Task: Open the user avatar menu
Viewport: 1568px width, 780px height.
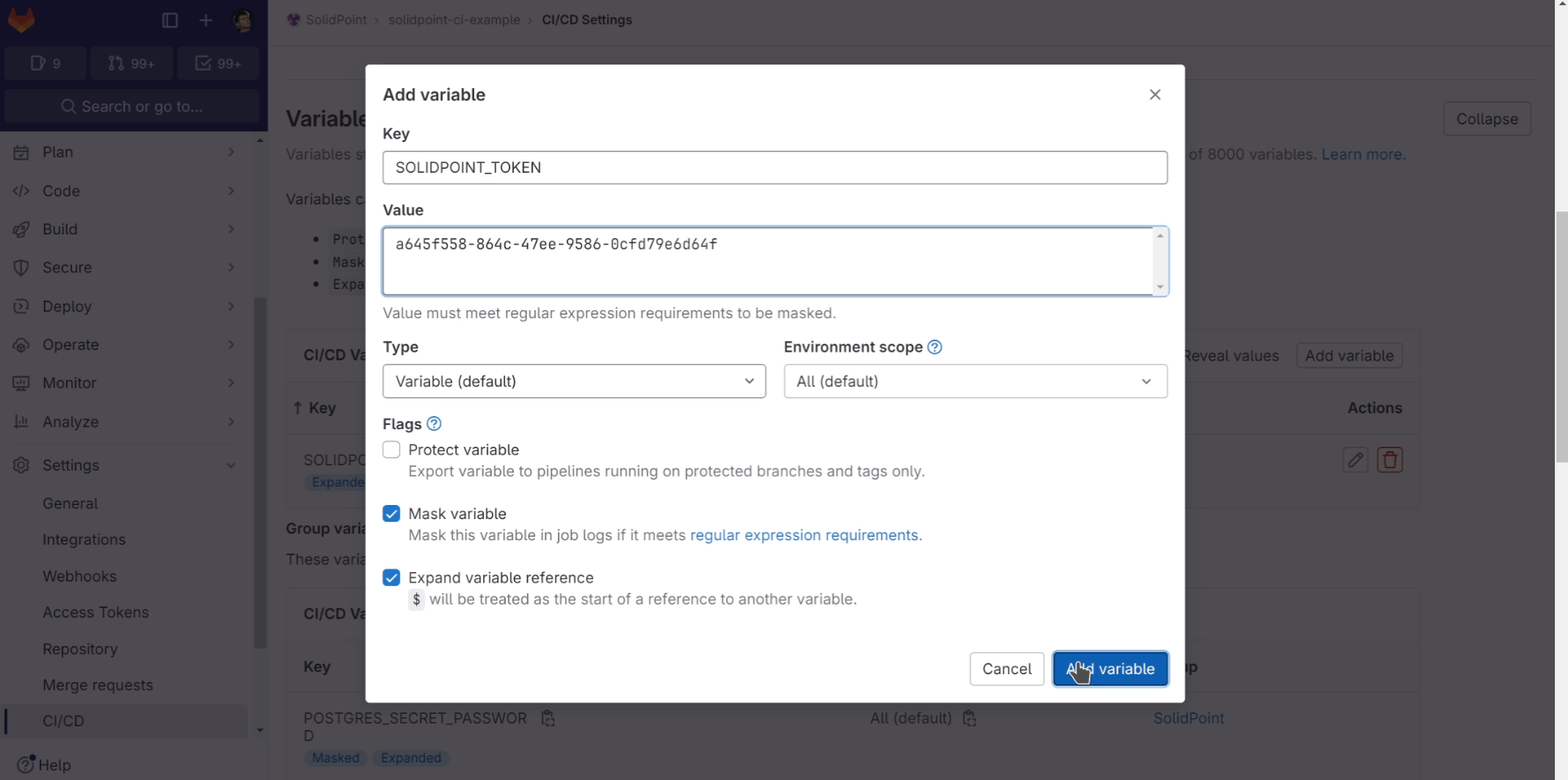Action: click(x=242, y=19)
